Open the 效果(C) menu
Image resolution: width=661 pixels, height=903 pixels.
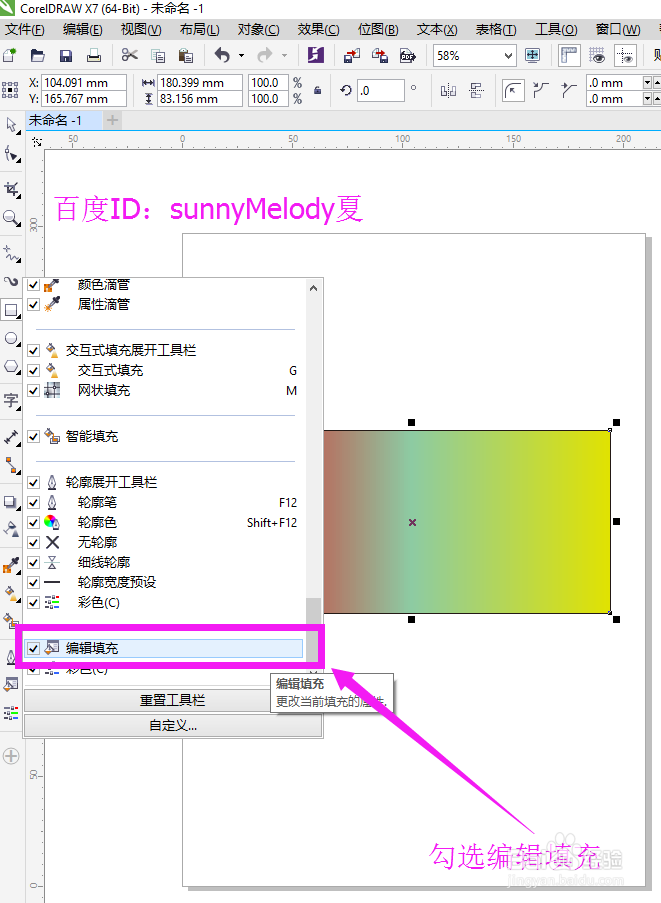(318, 29)
